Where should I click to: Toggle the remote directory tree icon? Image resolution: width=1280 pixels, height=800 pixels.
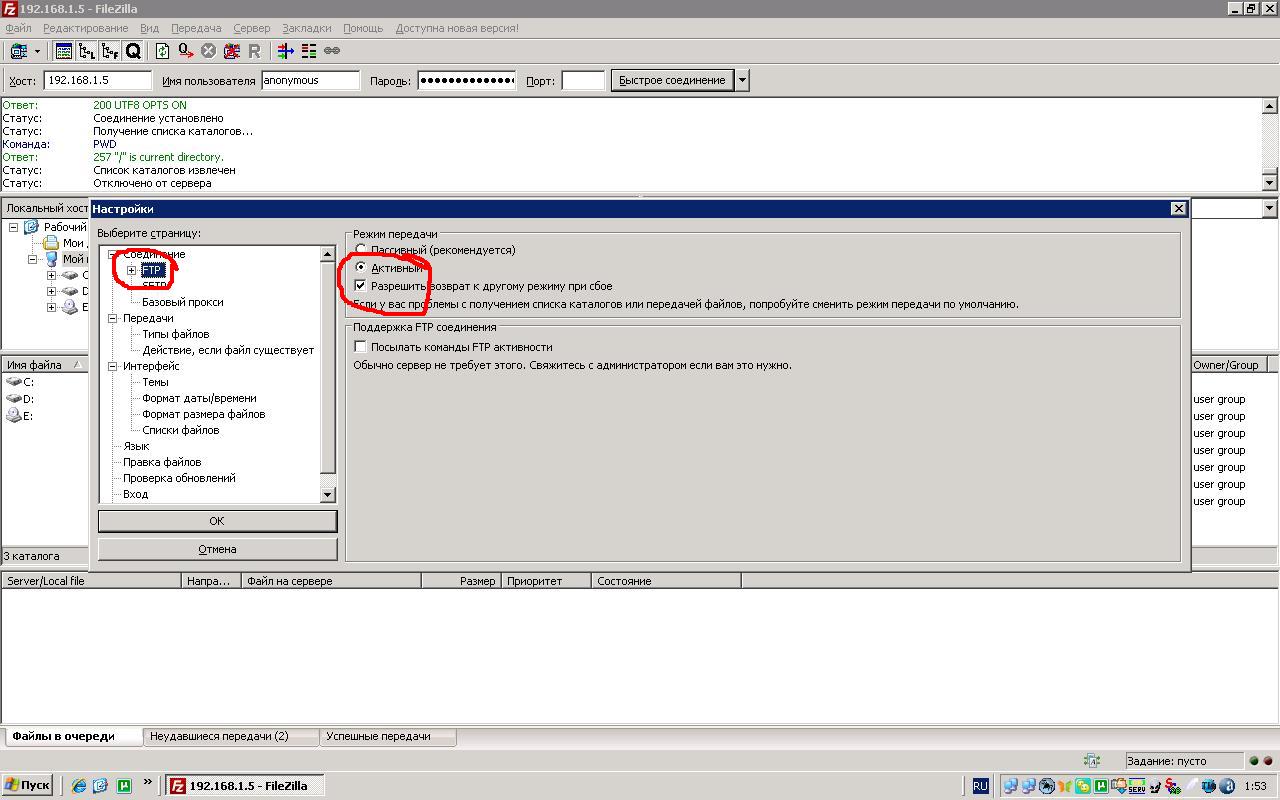110,51
